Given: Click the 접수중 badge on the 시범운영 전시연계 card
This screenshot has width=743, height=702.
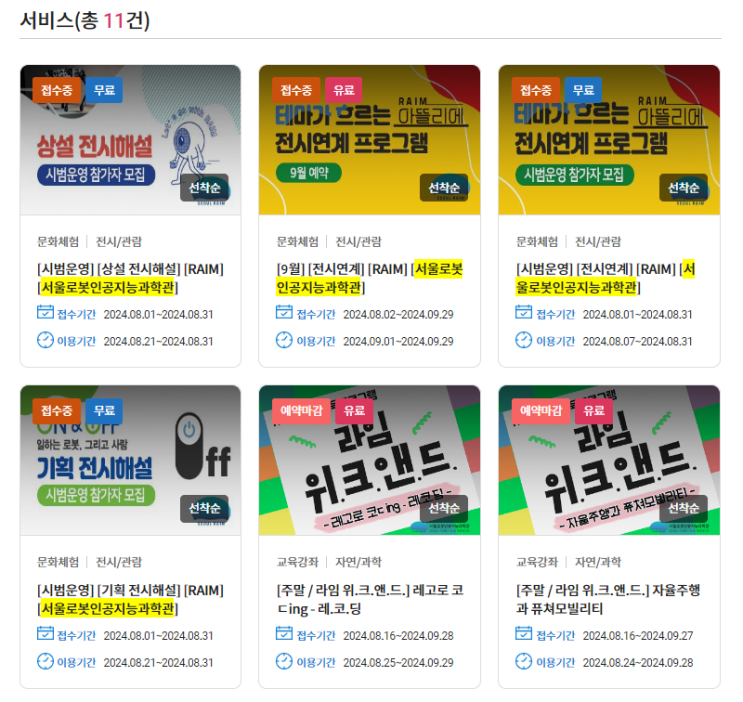Looking at the screenshot, I should point(535,90).
